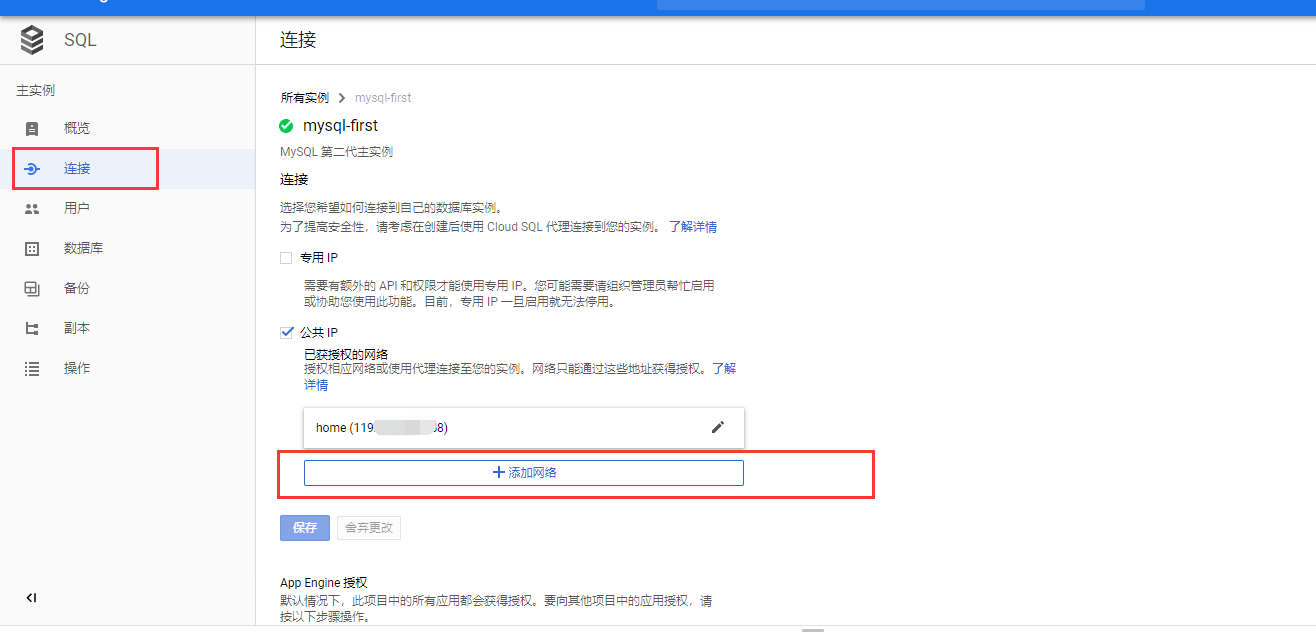The height and width of the screenshot is (632, 1316).
Task: Click the 已获授权的网络 heading
Action: (x=345, y=354)
